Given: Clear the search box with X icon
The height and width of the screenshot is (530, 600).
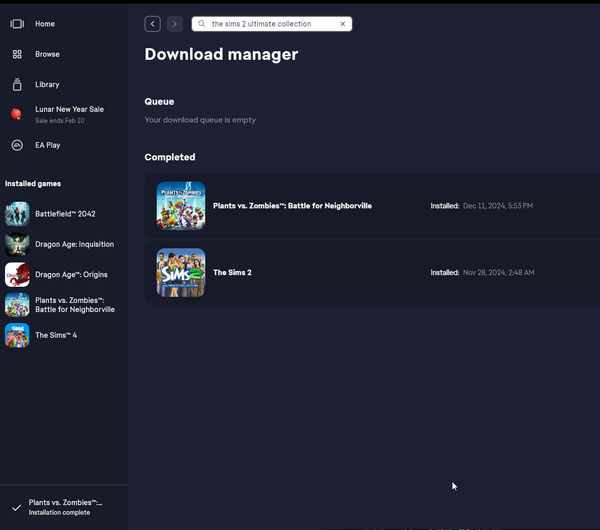Looking at the screenshot, I should [343, 24].
